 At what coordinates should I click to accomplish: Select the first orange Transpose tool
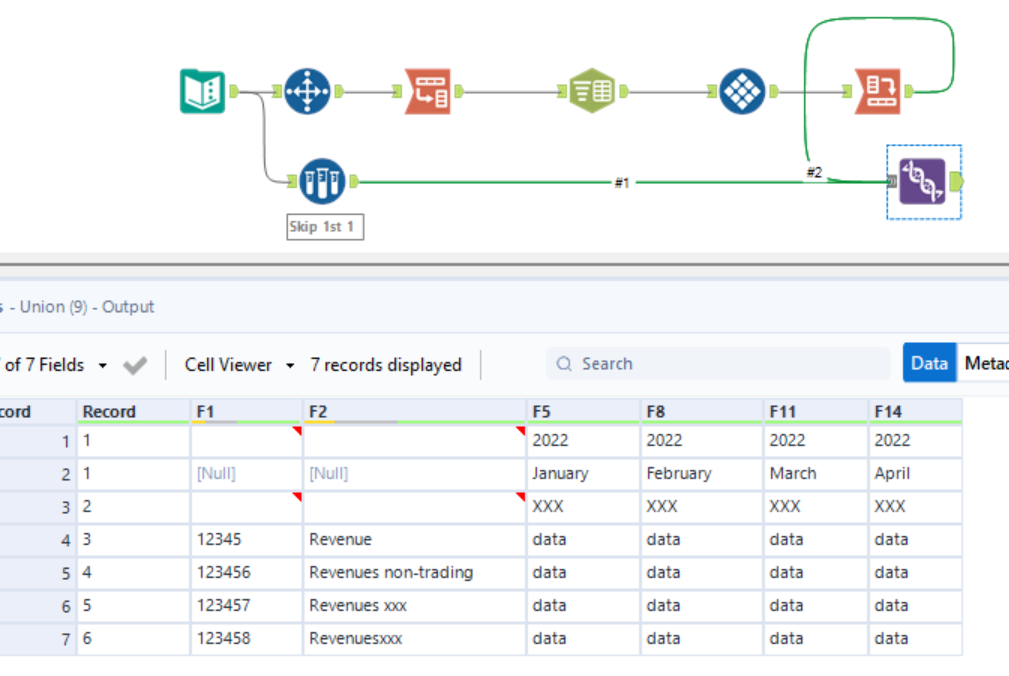point(428,91)
